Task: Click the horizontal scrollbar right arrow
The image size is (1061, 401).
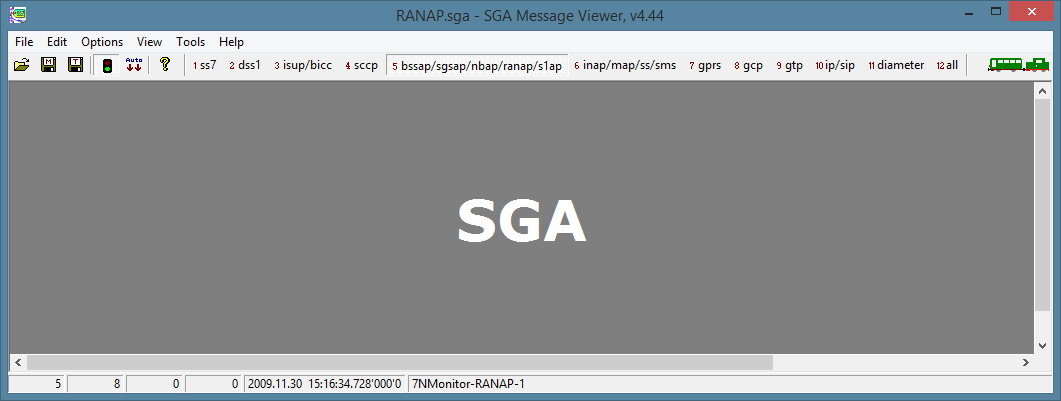Action: (x=1026, y=362)
